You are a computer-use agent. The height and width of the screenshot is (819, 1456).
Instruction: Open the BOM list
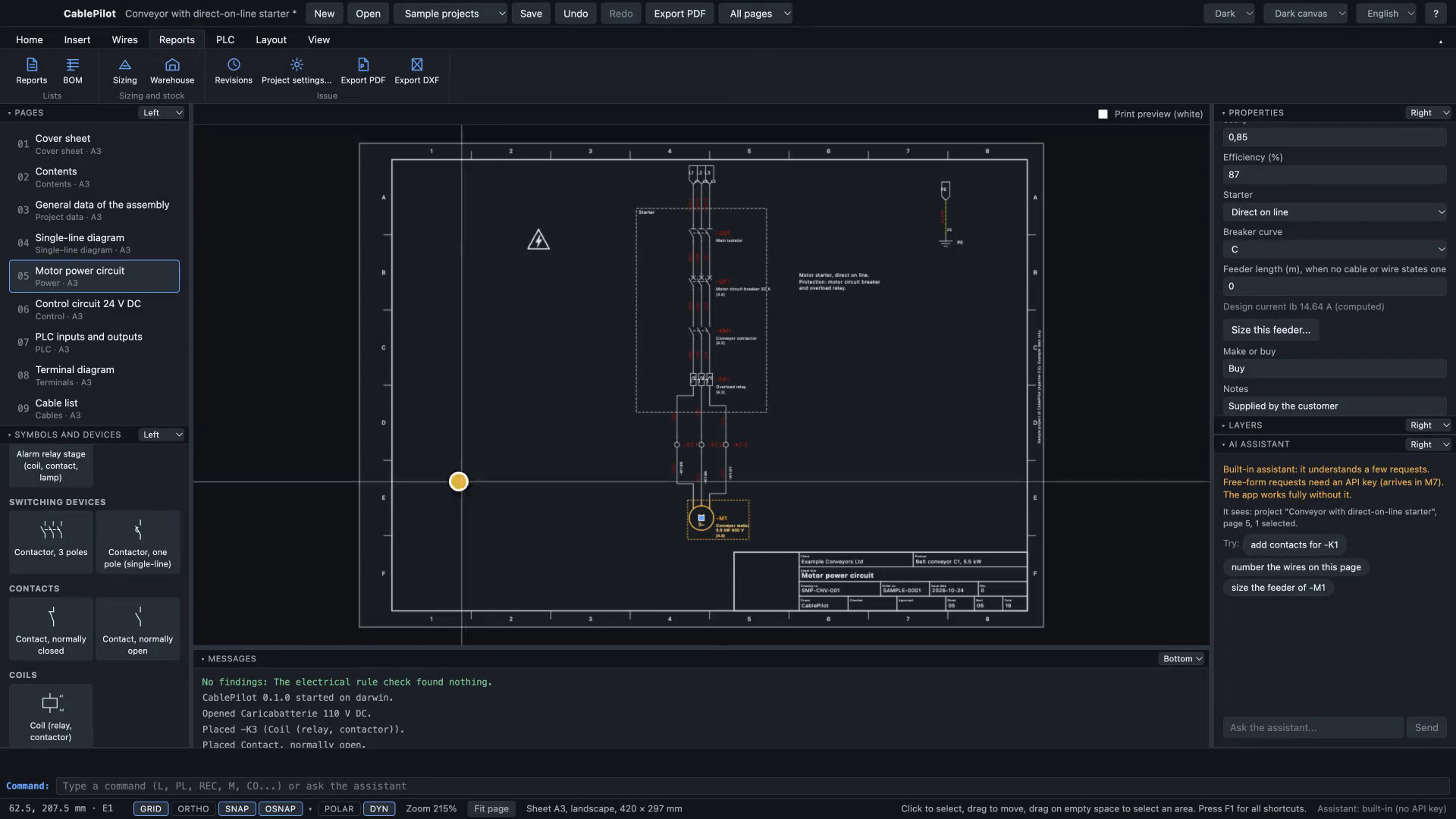(x=73, y=71)
